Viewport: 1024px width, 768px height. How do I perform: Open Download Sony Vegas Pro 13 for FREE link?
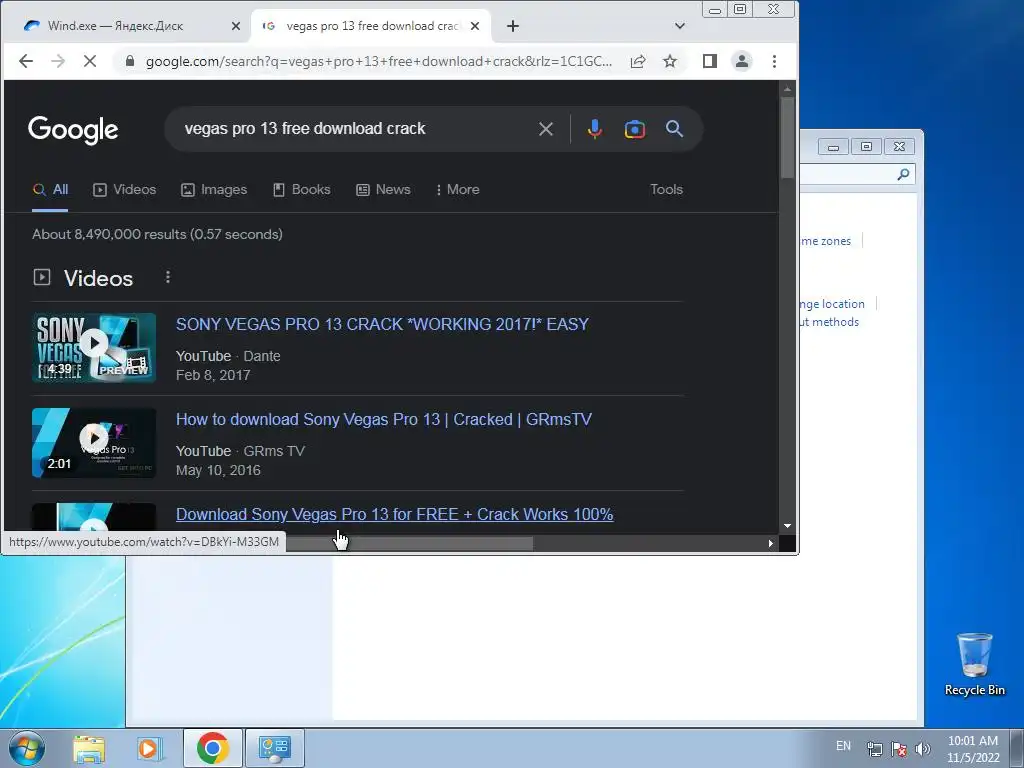click(394, 515)
